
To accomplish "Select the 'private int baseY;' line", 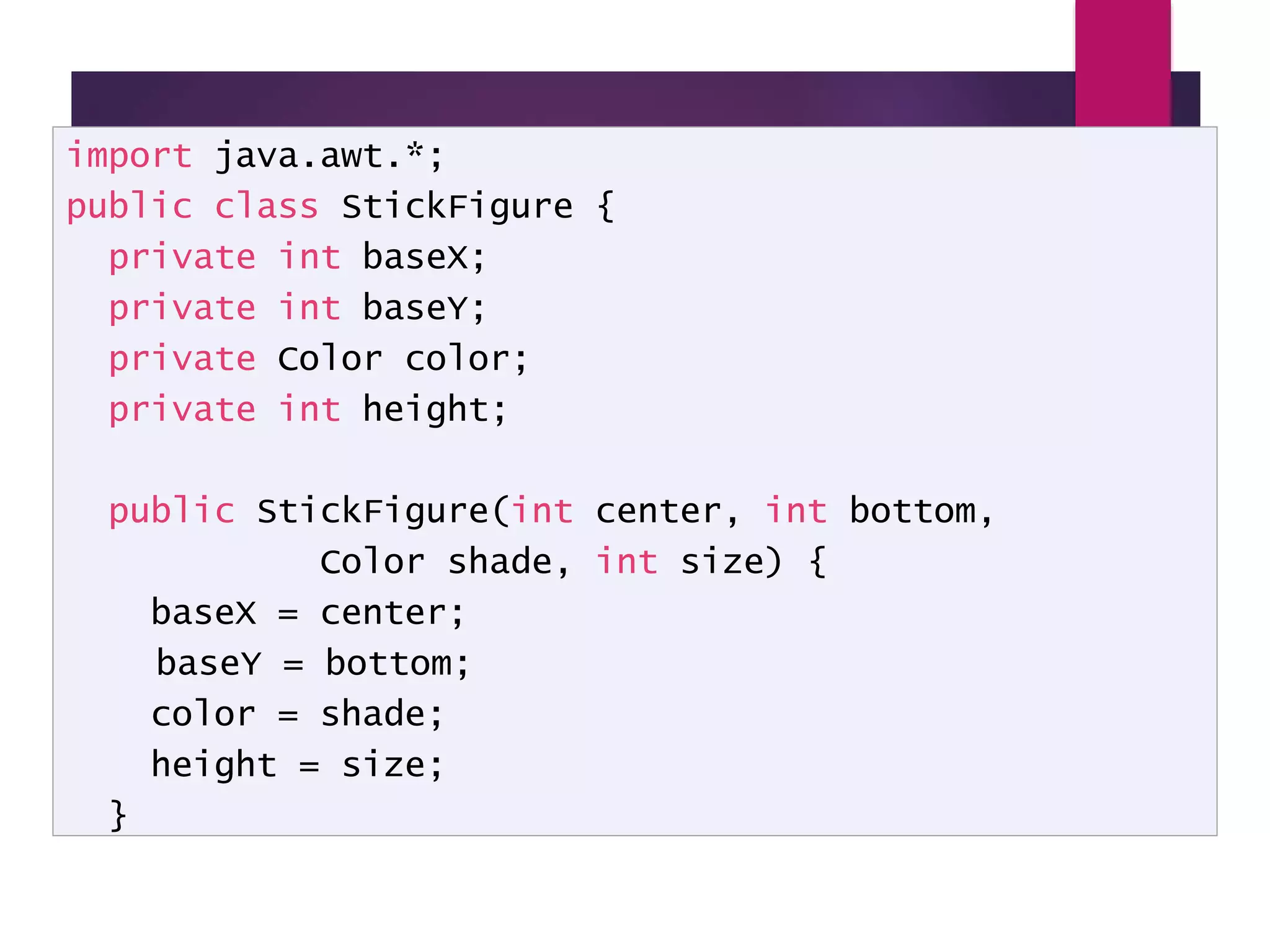I will [x=297, y=308].
